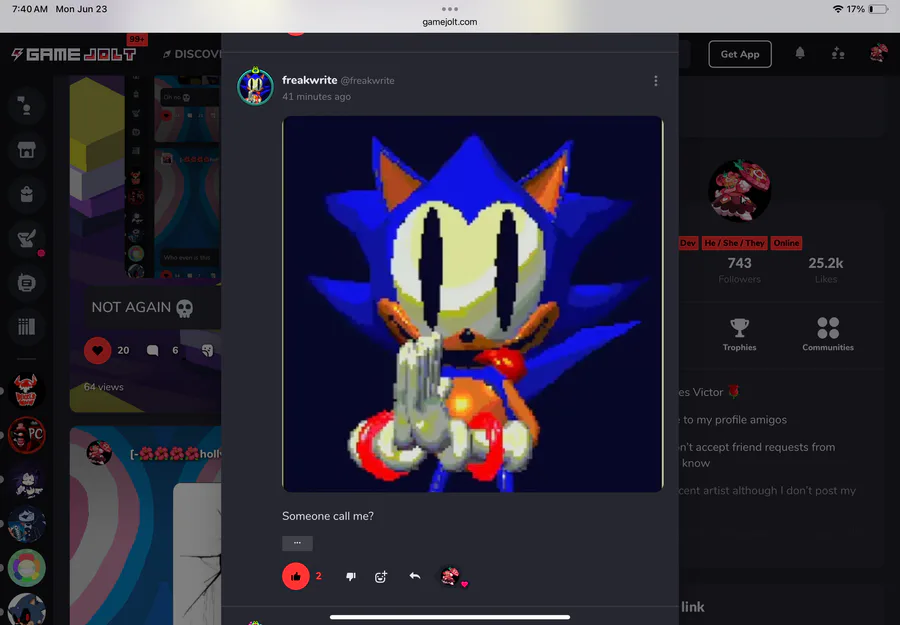Viewport: 900px width, 625px height.
Task: Open comments on NOT AGAIN post
Action: (152, 350)
